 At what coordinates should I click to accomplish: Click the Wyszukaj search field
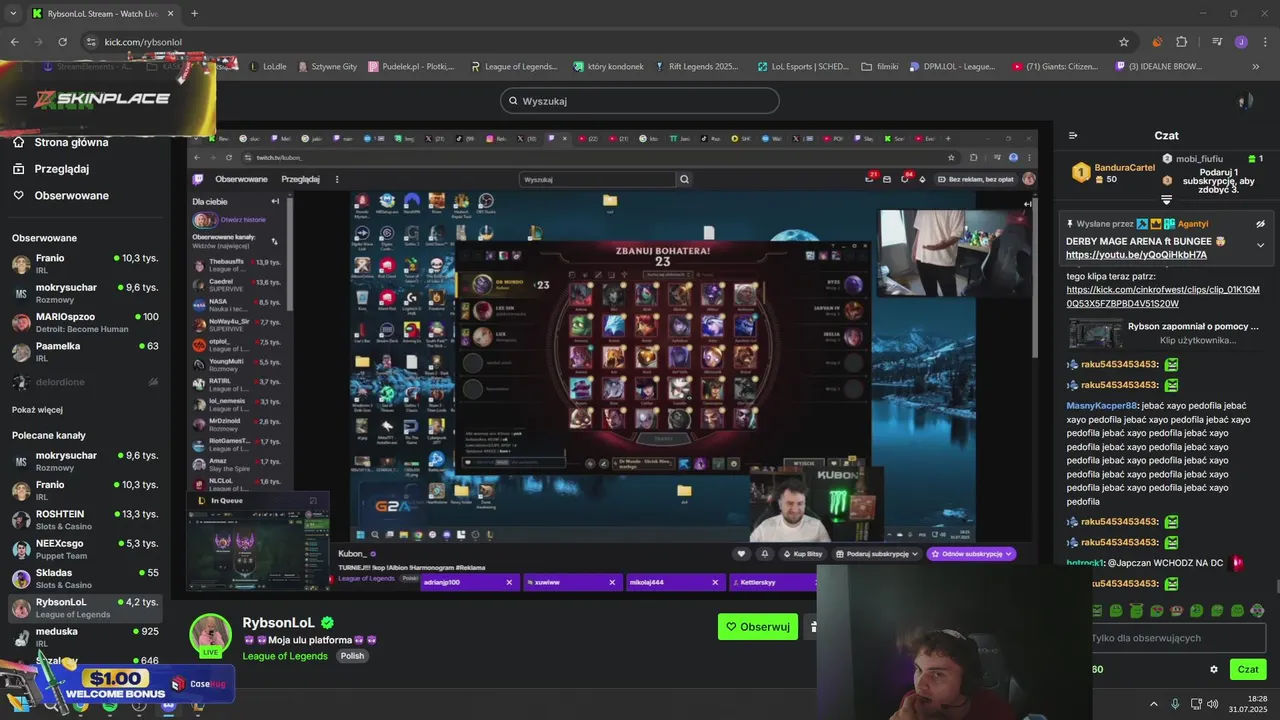click(x=640, y=101)
